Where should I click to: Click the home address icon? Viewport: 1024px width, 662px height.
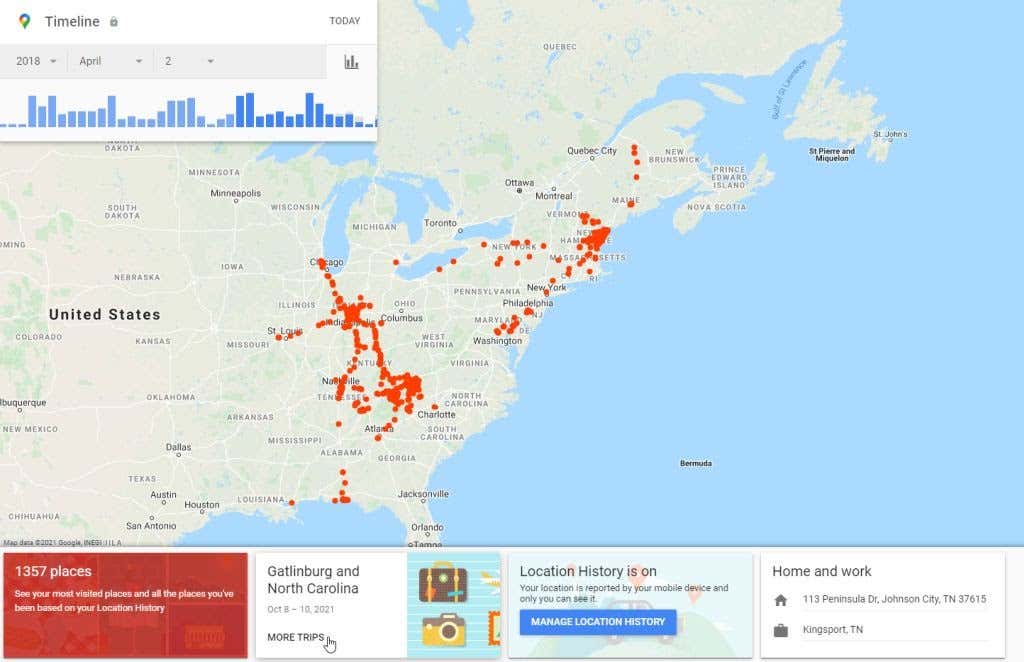[781, 600]
